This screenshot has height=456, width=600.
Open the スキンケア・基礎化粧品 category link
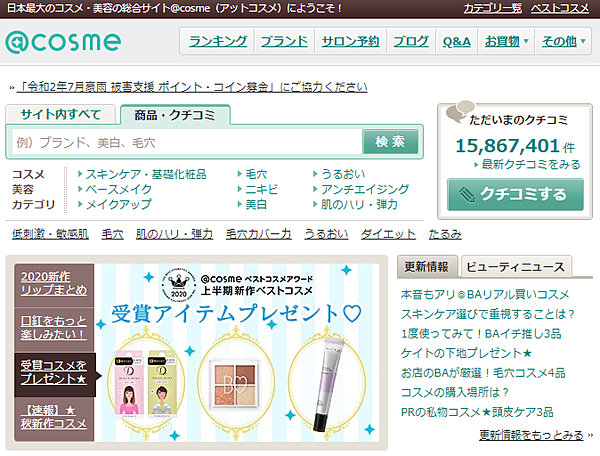click(145, 174)
